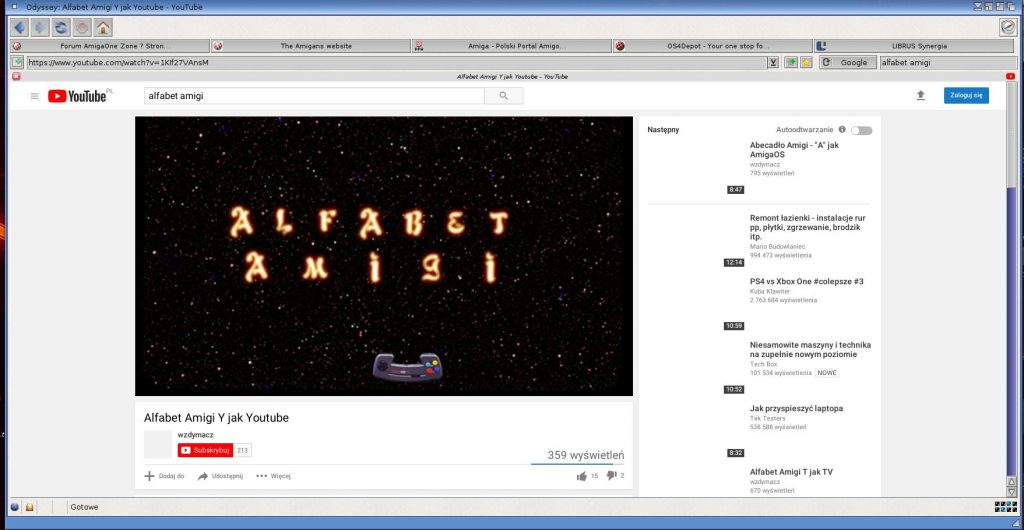
Task: Click the 213 subscriber count
Action: tap(242, 450)
